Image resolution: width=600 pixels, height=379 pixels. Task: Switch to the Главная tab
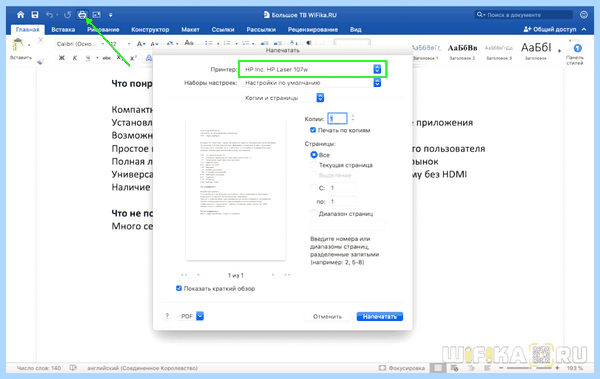click(28, 29)
